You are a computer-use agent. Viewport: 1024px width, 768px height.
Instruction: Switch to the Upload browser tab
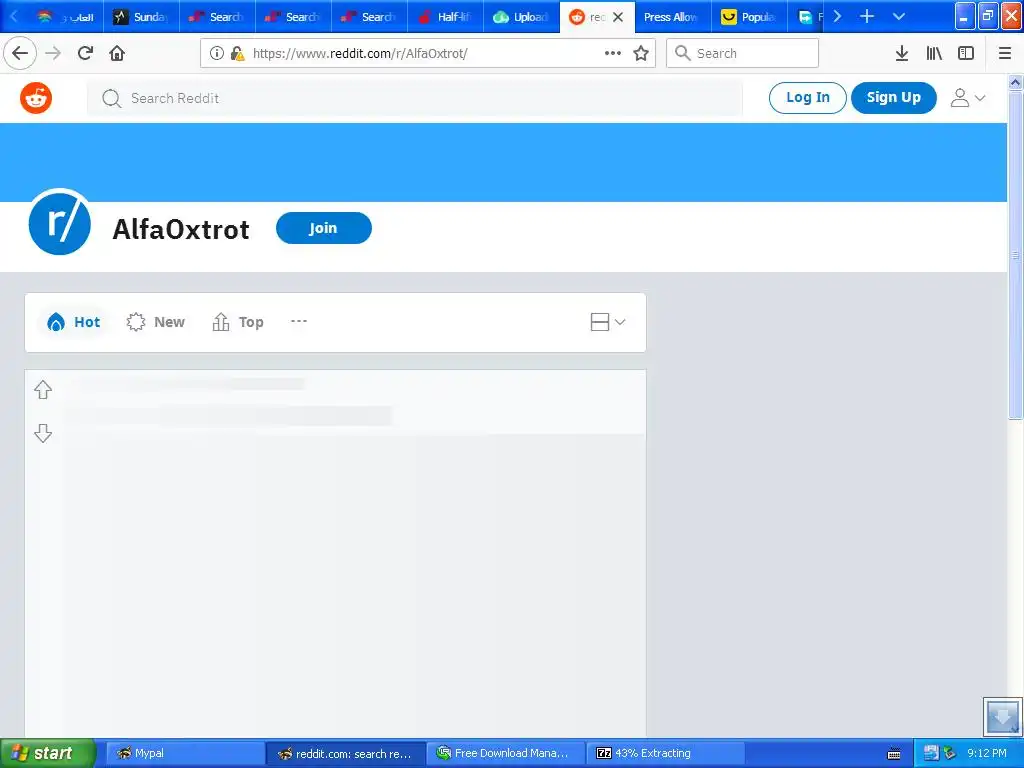pyautogui.click(x=521, y=17)
